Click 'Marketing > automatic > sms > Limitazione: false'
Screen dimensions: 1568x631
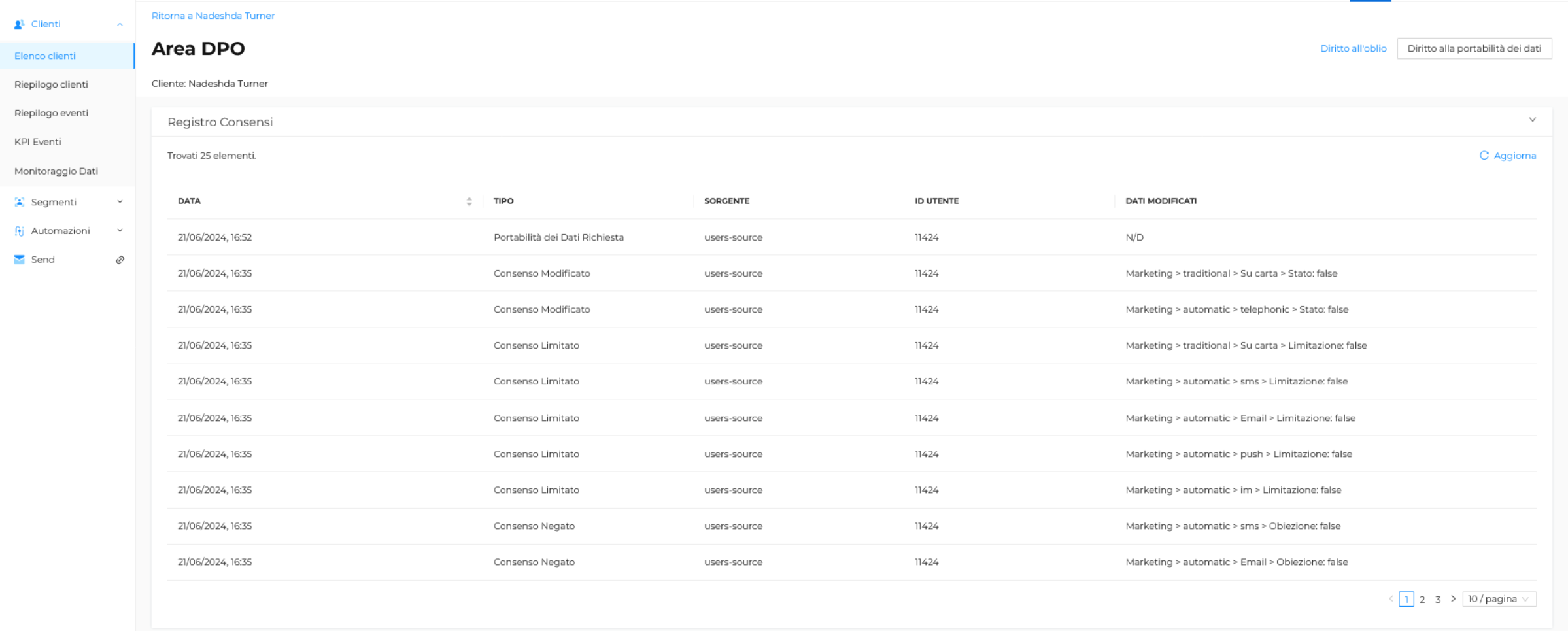[1236, 381]
